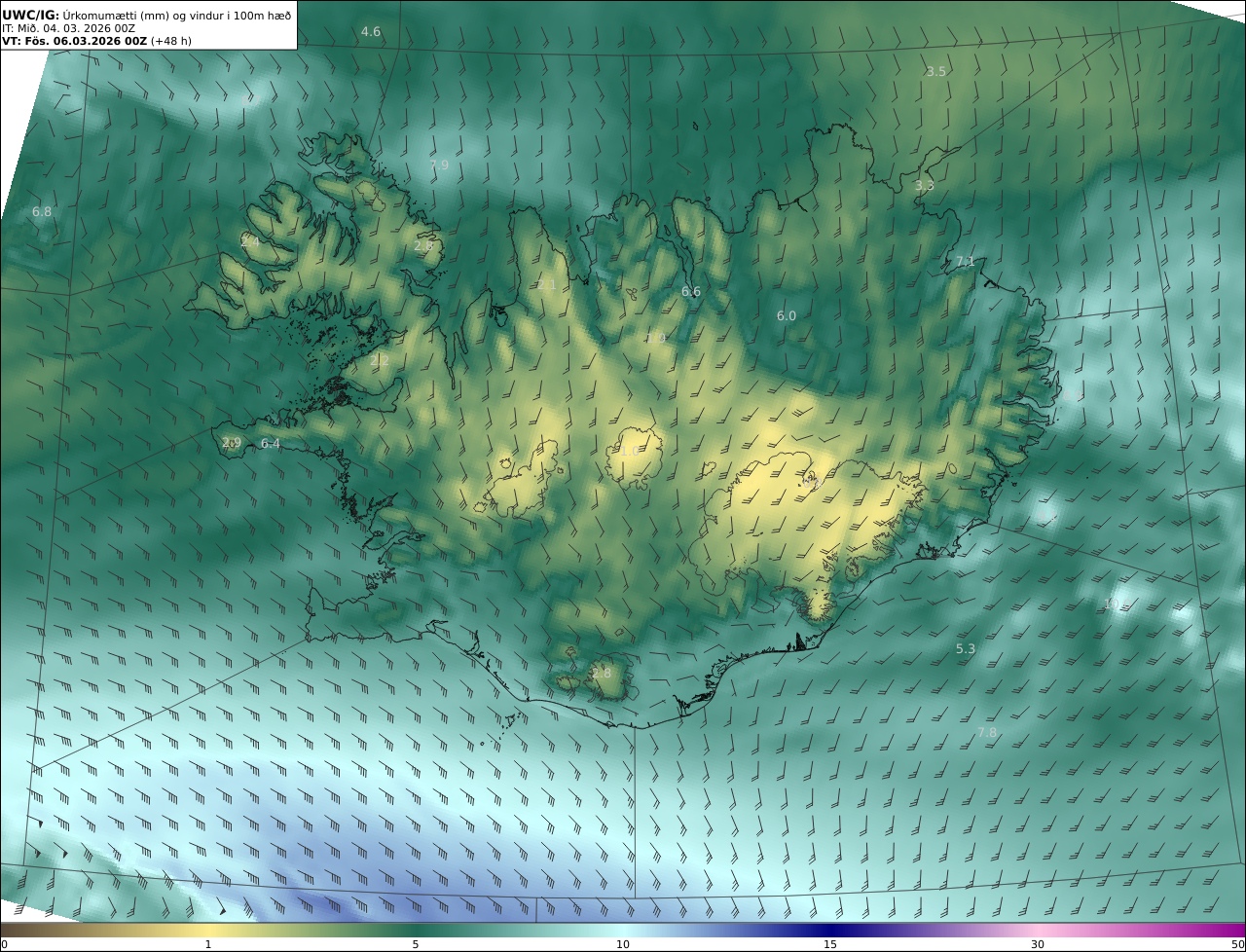The height and width of the screenshot is (952, 1246).
Task: Click the 7.9 value label
Action: click(x=439, y=165)
